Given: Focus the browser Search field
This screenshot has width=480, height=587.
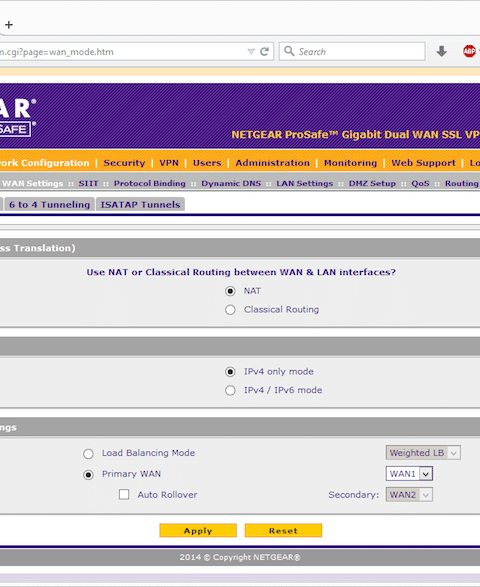Looking at the screenshot, I should (352, 51).
